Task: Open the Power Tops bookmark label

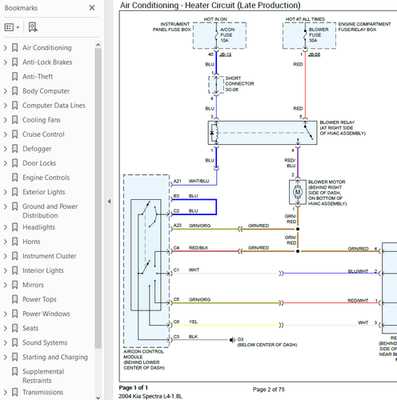Action: pyautogui.click(x=39, y=299)
